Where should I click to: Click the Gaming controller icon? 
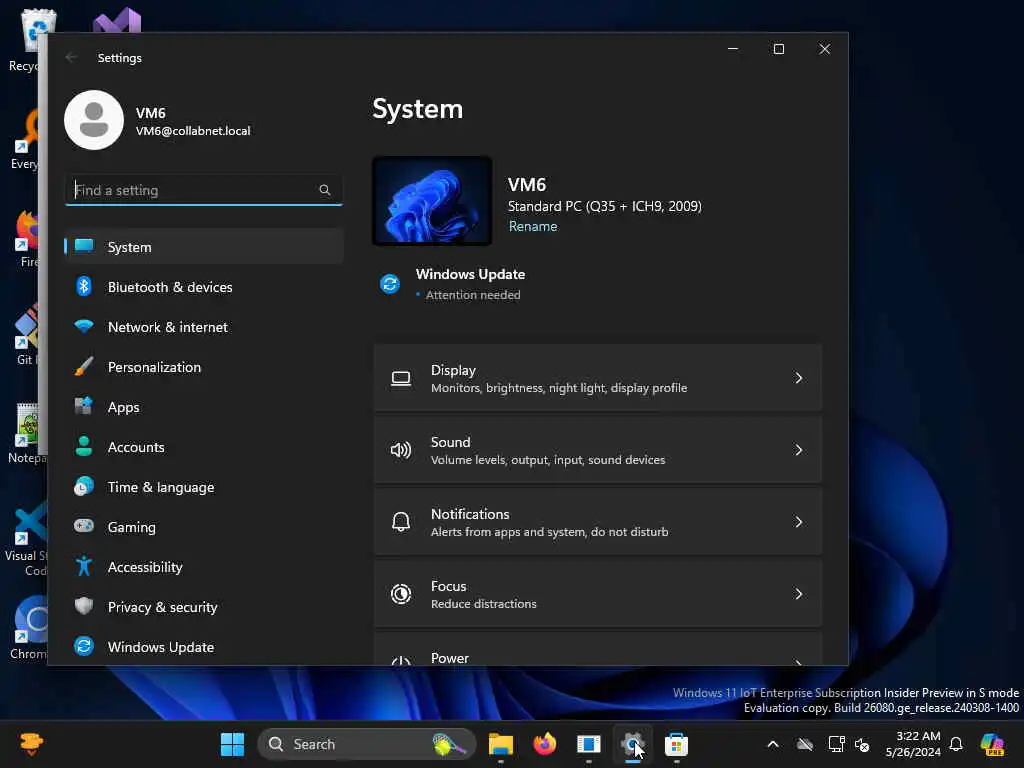[84, 526]
